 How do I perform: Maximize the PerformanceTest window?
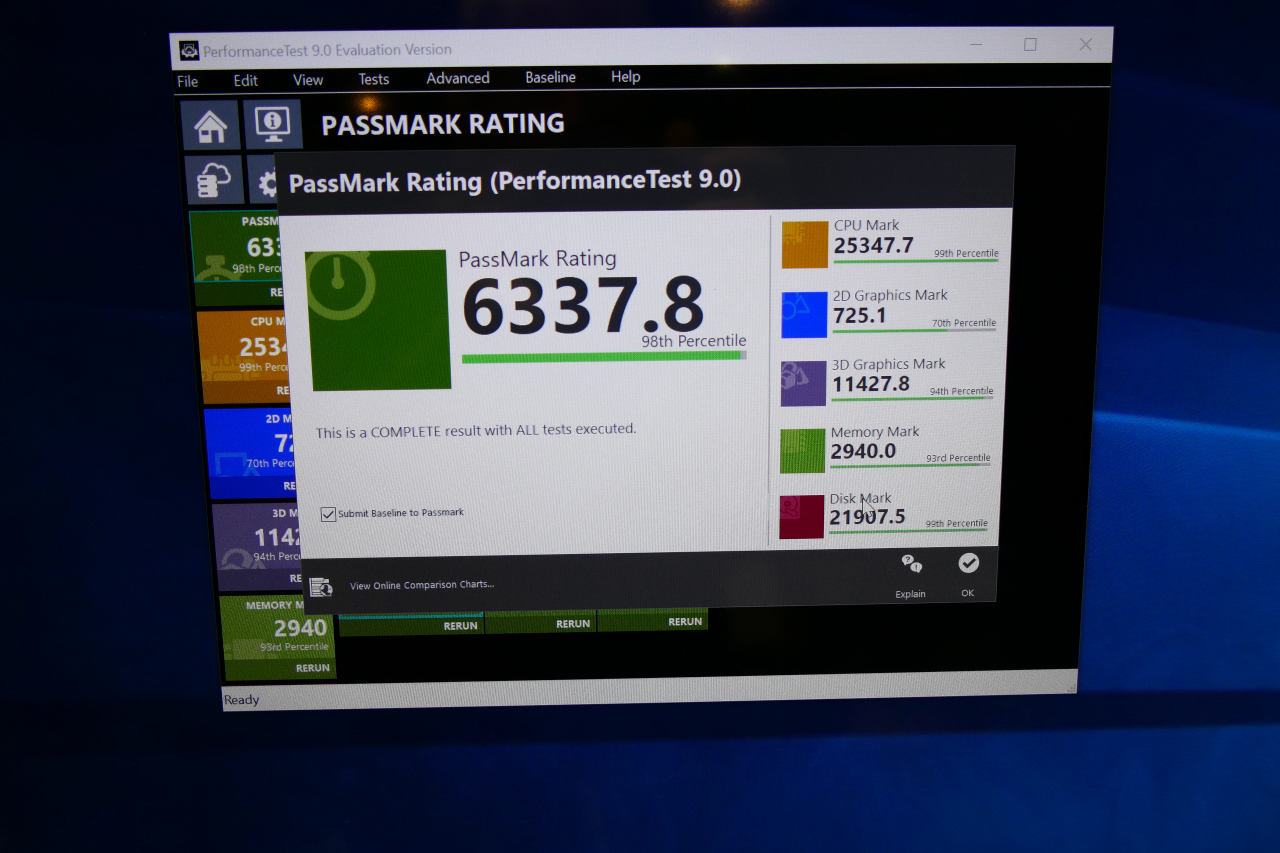(1030, 45)
